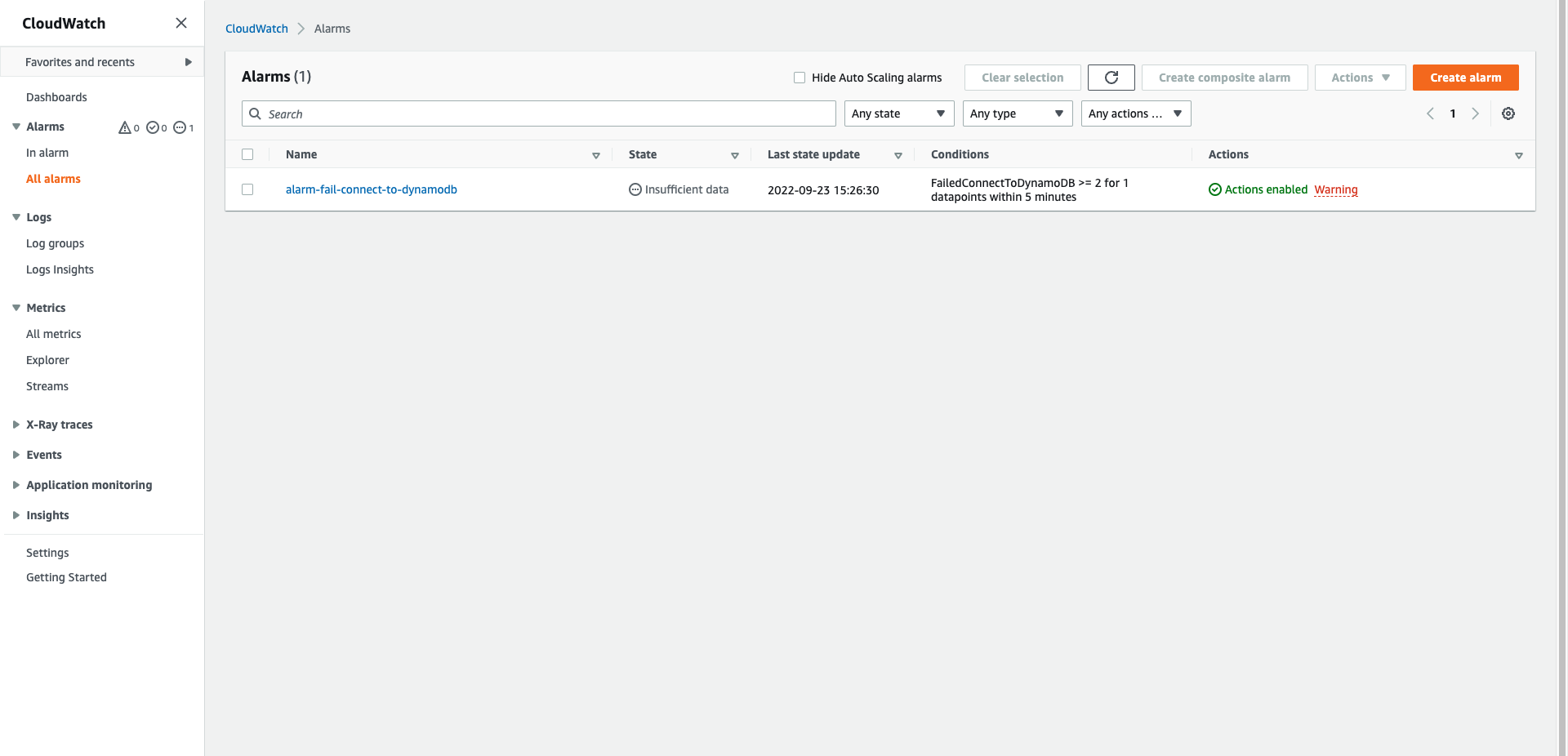Select the alarm-fail-connect-to-dynamodb row checkbox
Viewport: 1568px width, 756px height.
pyautogui.click(x=247, y=189)
